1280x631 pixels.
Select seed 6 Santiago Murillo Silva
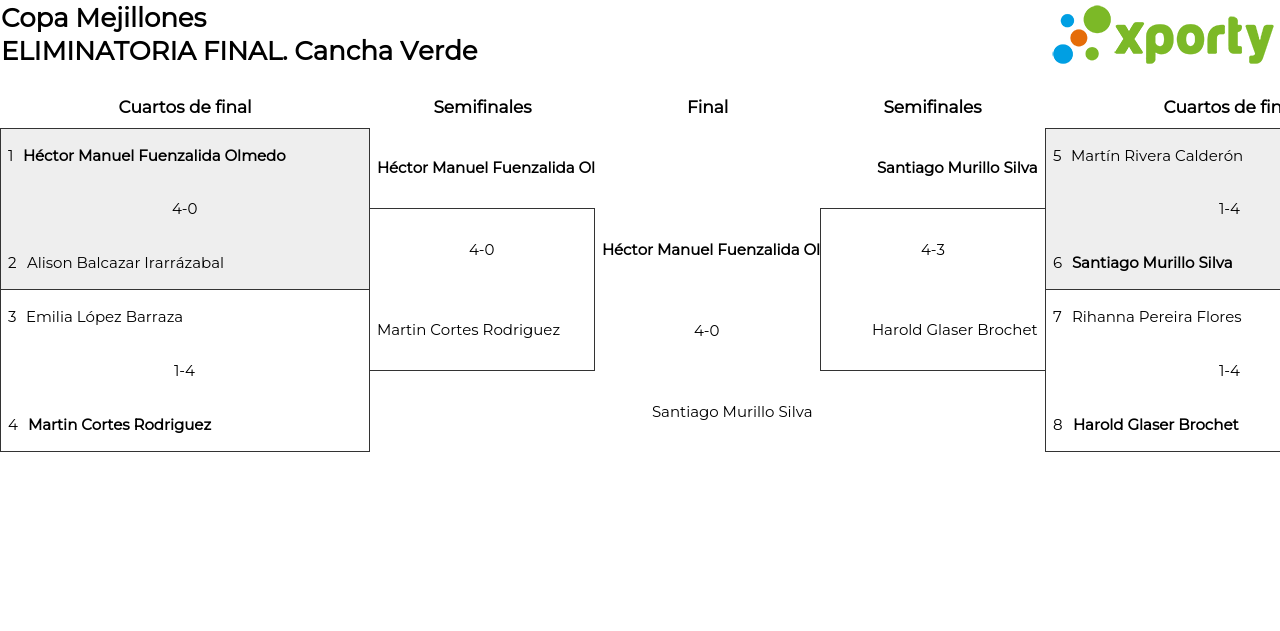click(1152, 263)
